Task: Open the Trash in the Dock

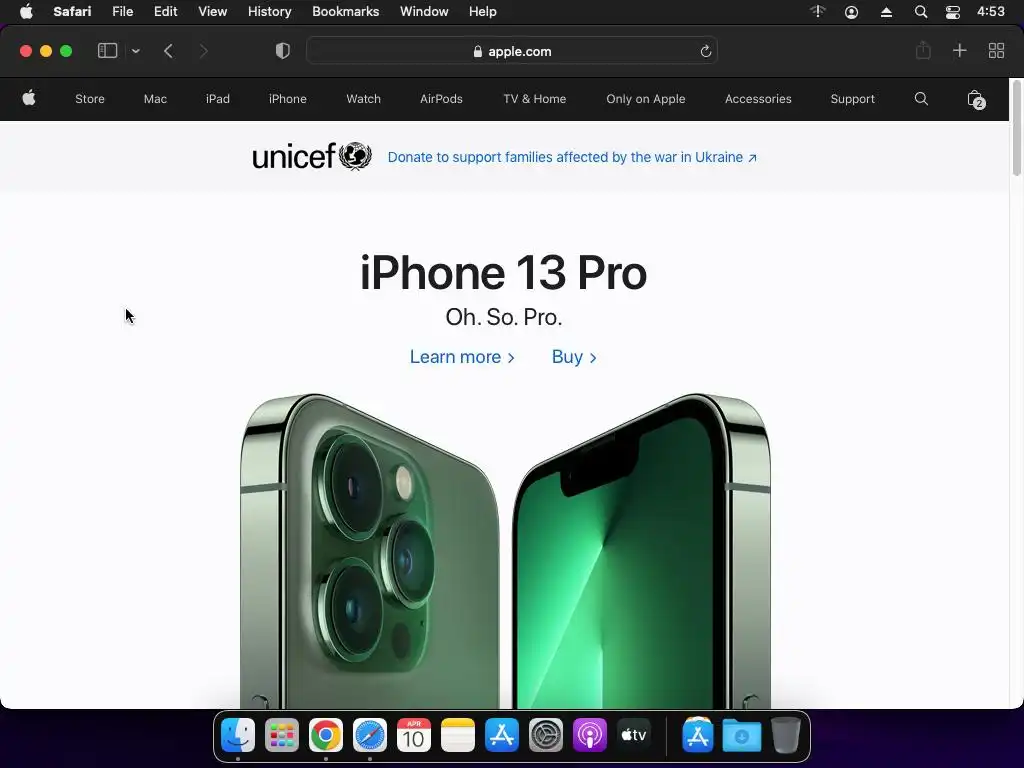Action: click(786, 735)
